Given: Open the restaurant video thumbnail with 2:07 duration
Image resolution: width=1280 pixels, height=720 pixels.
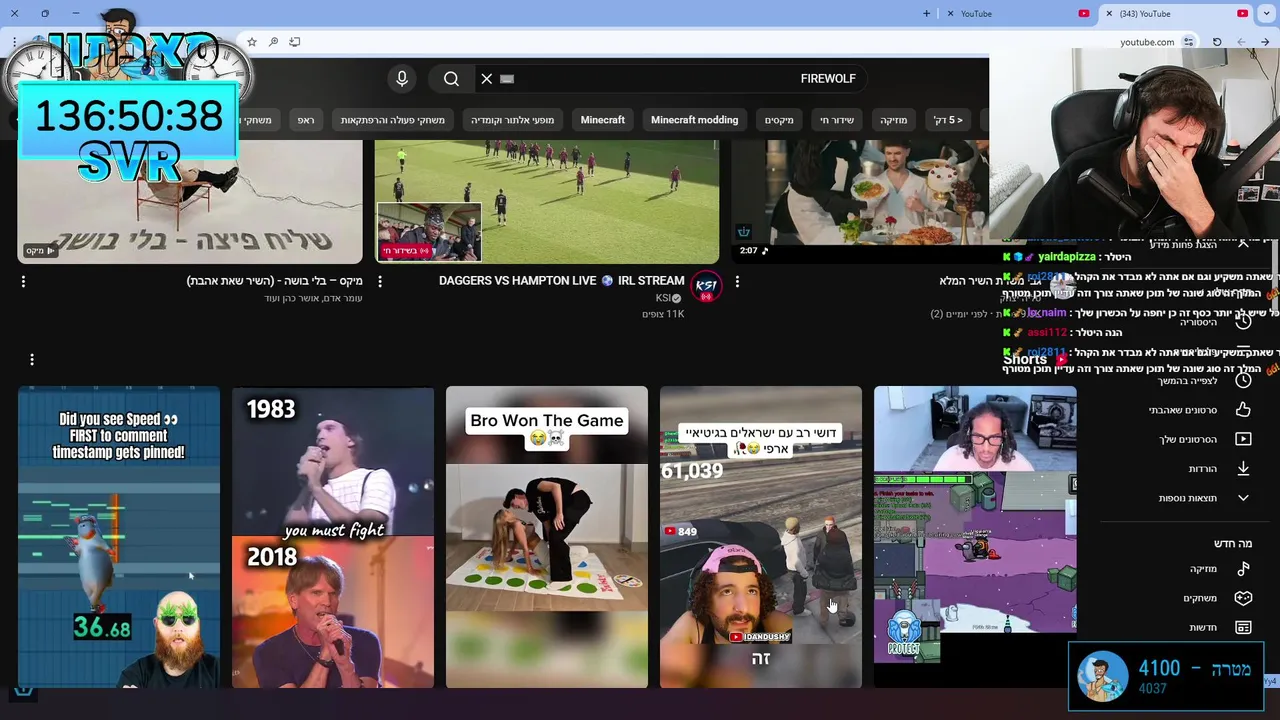Looking at the screenshot, I should 860,201.
